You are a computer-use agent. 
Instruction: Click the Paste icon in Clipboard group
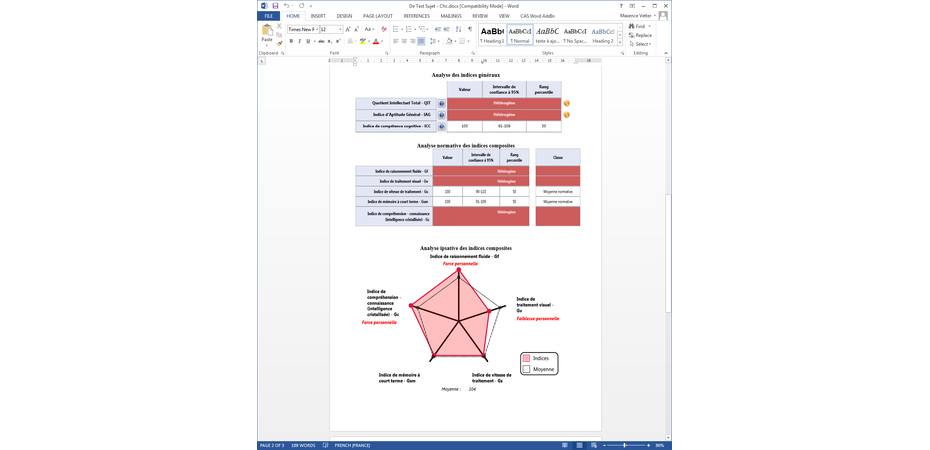tap(267, 33)
